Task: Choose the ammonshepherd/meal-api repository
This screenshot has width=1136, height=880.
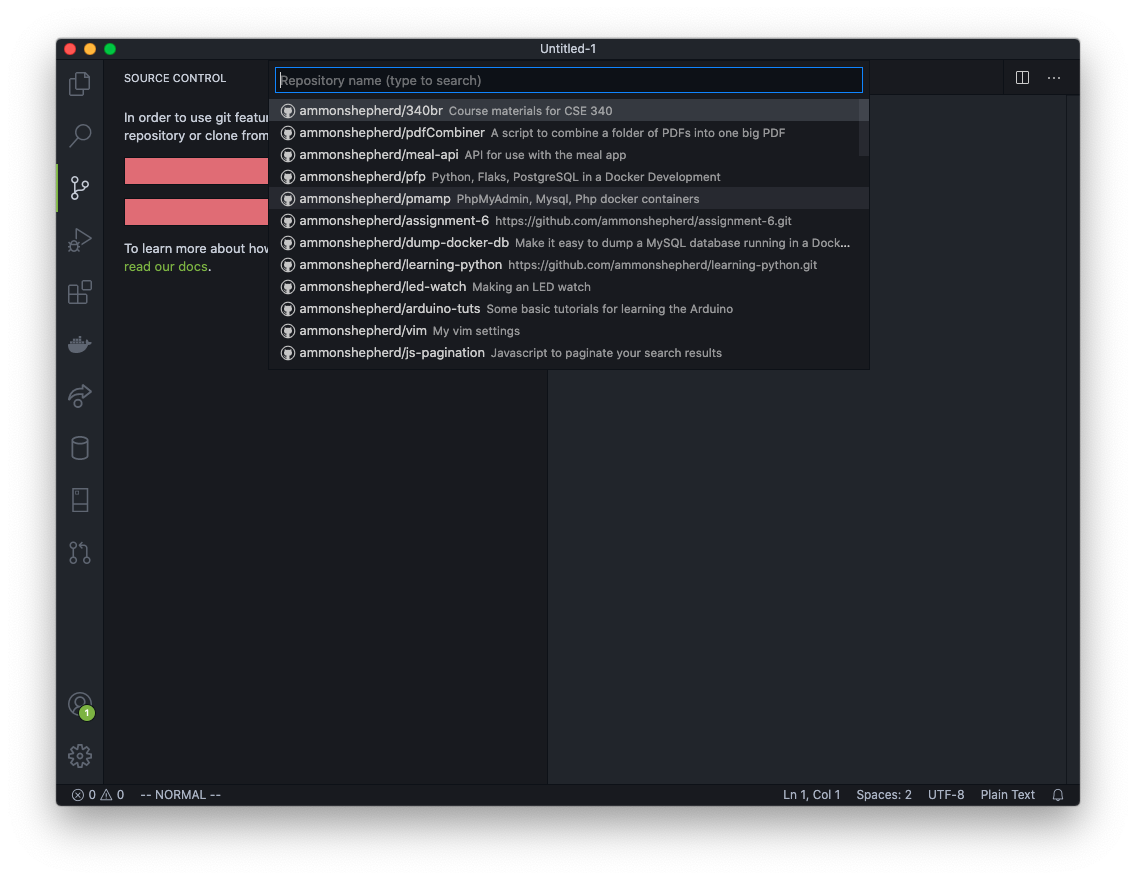Action: pyautogui.click(x=569, y=155)
